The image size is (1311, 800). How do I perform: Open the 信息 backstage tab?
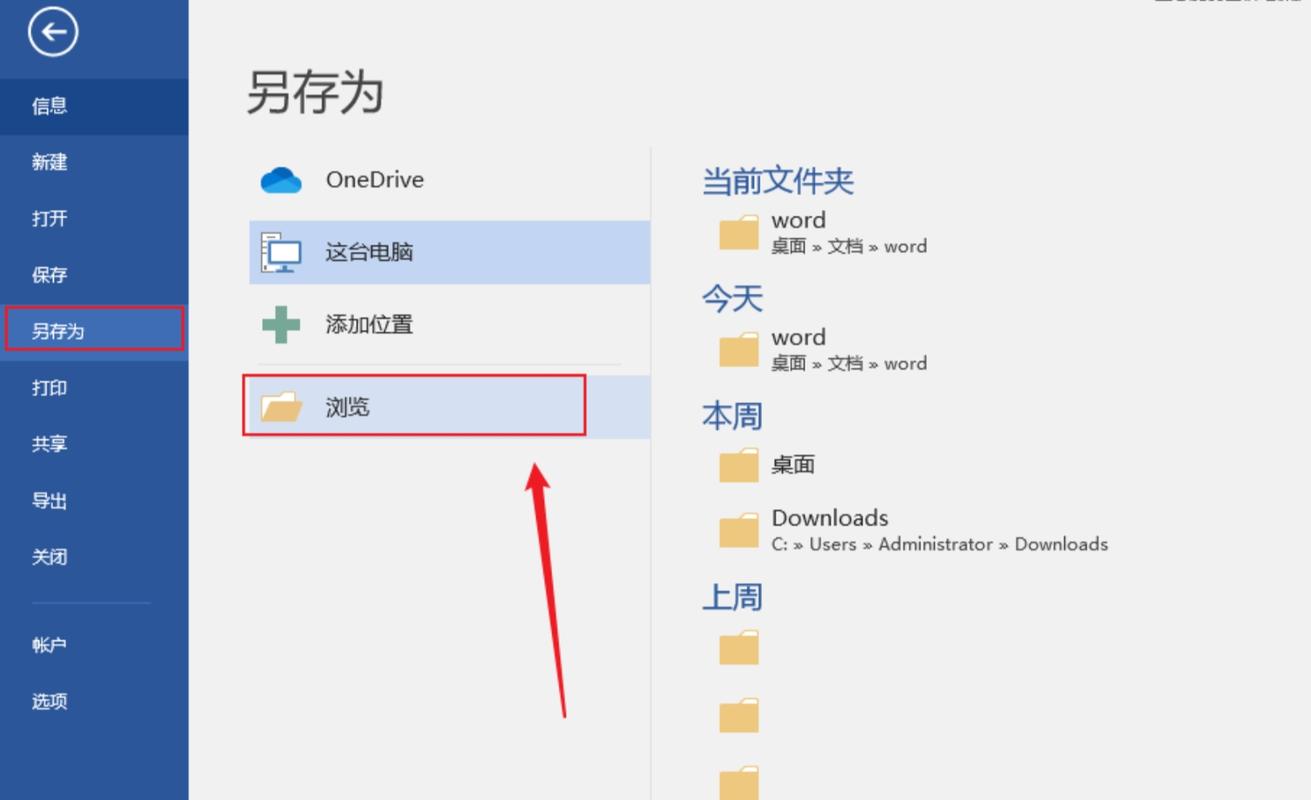click(48, 106)
